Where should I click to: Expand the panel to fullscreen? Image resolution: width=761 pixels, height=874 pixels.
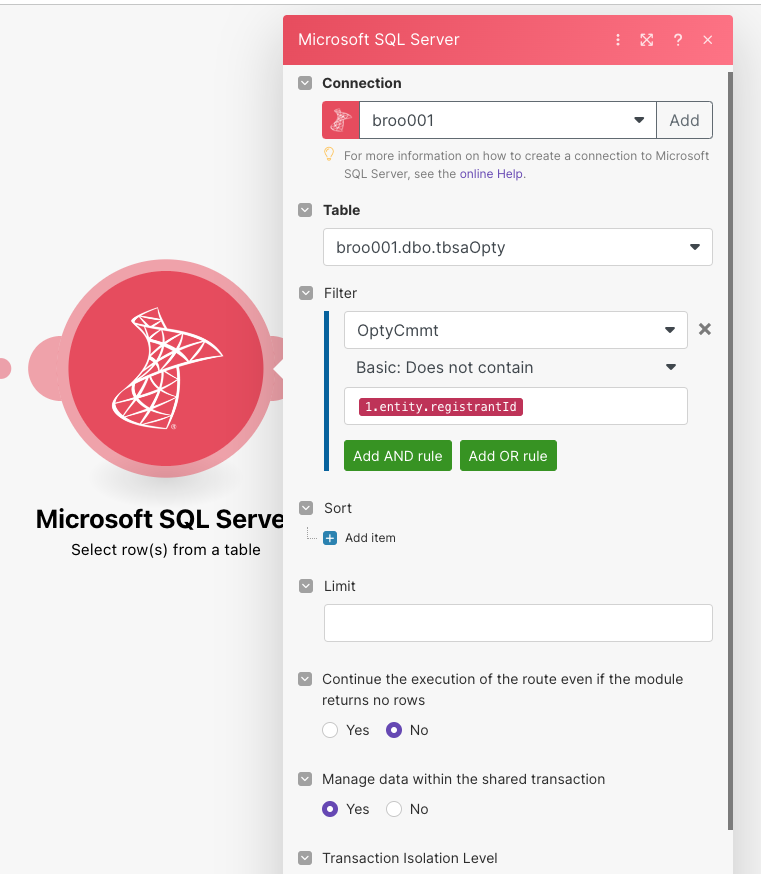647,40
